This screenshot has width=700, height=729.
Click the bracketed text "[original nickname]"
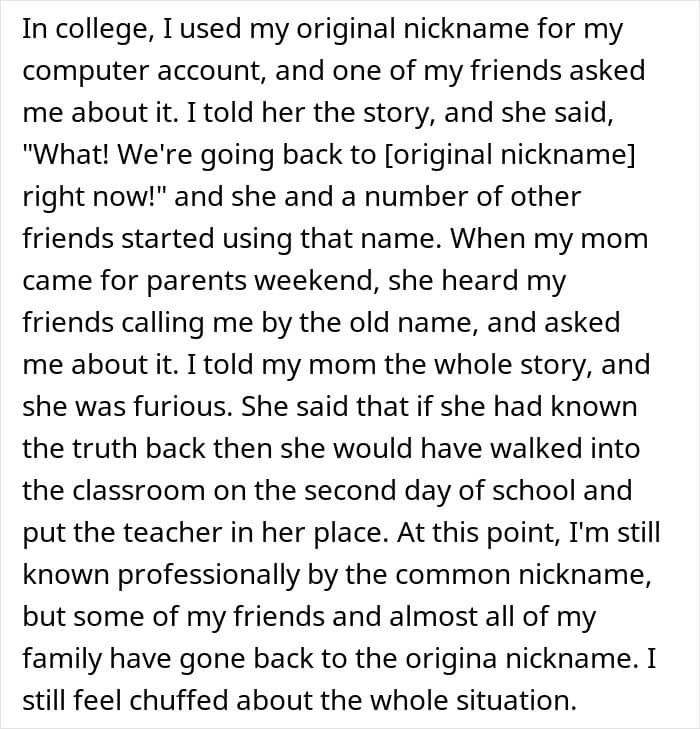[x=510, y=155]
